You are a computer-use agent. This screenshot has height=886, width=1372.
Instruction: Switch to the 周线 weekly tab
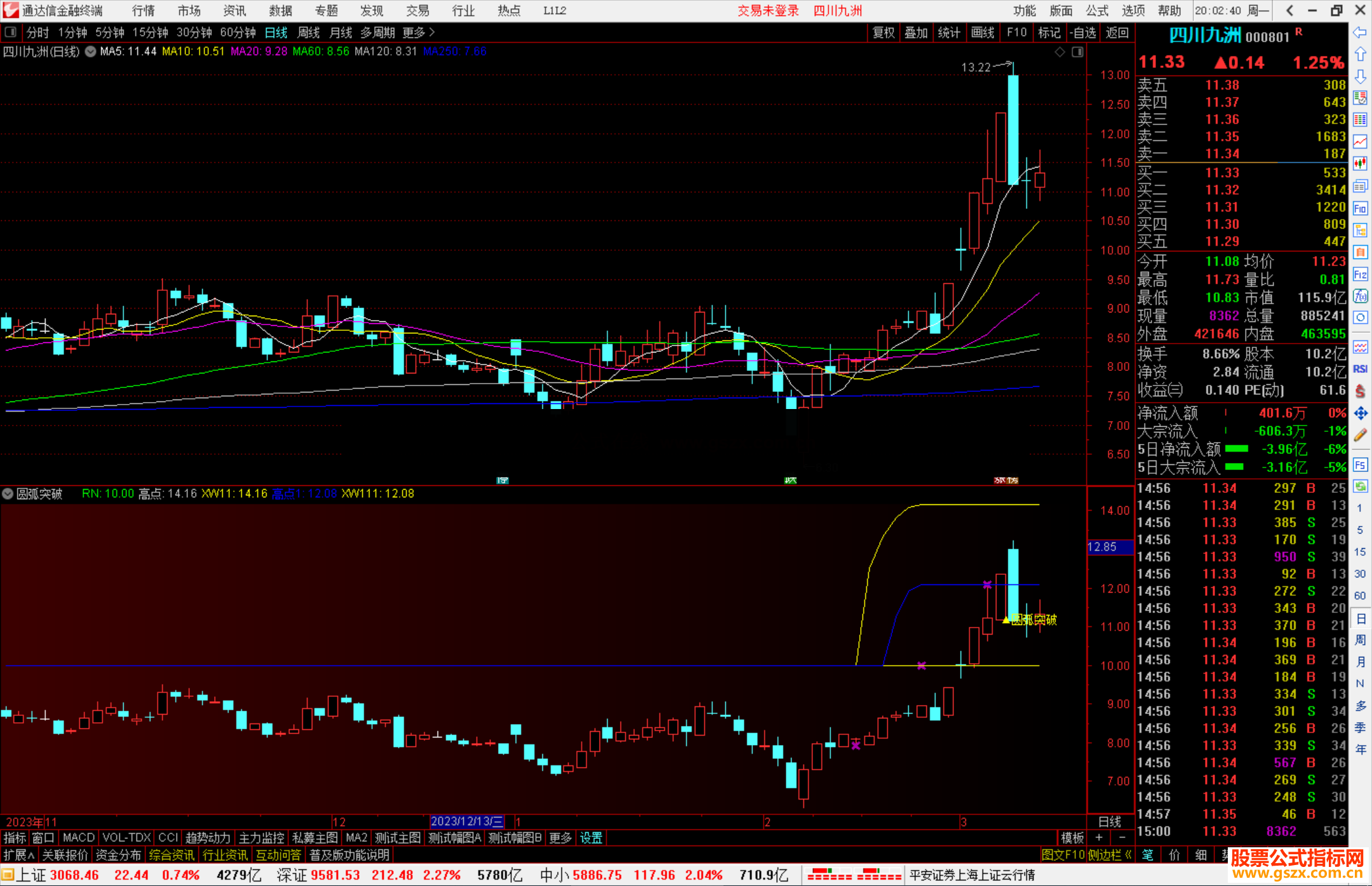(x=309, y=32)
